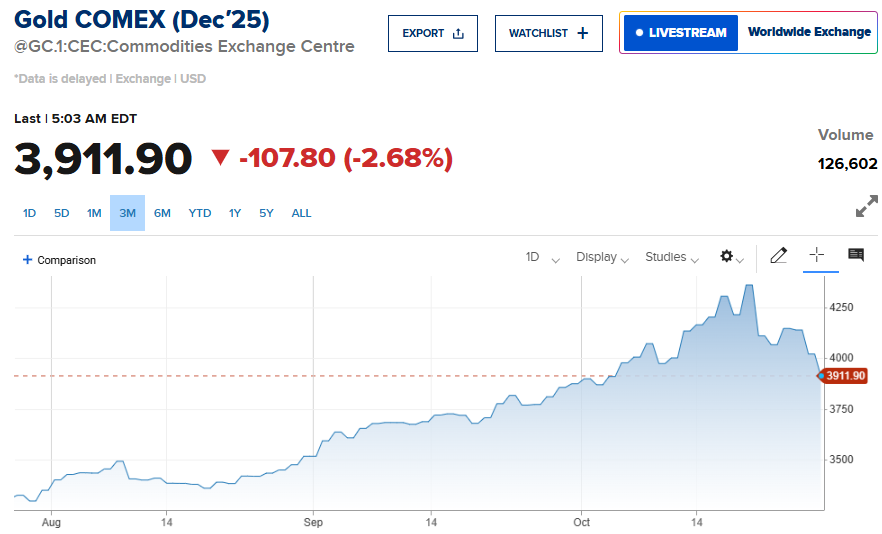
Task: Click the watchlist plus icon
Action: point(583,33)
